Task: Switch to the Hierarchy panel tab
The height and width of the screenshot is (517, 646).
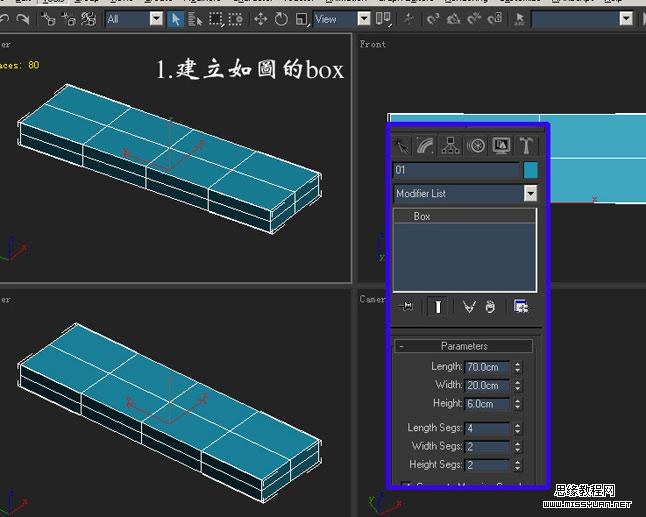Action: pyautogui.click(x=450, y=146)
